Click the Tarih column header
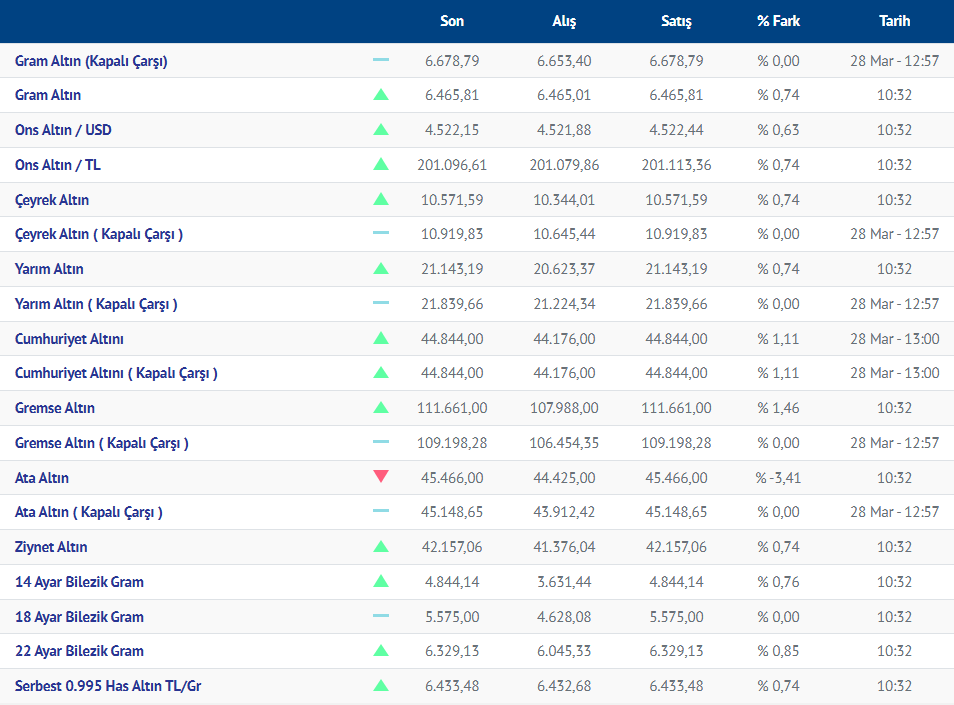This screenshot has width=954, height=705. click(x=894, y=21)
